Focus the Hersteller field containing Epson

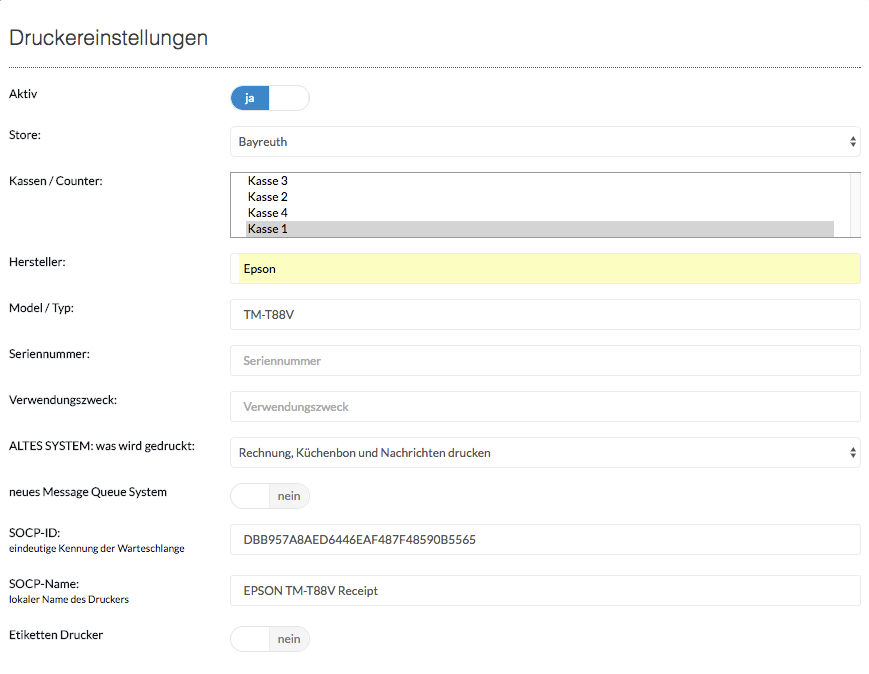click(x=545, y=269)
